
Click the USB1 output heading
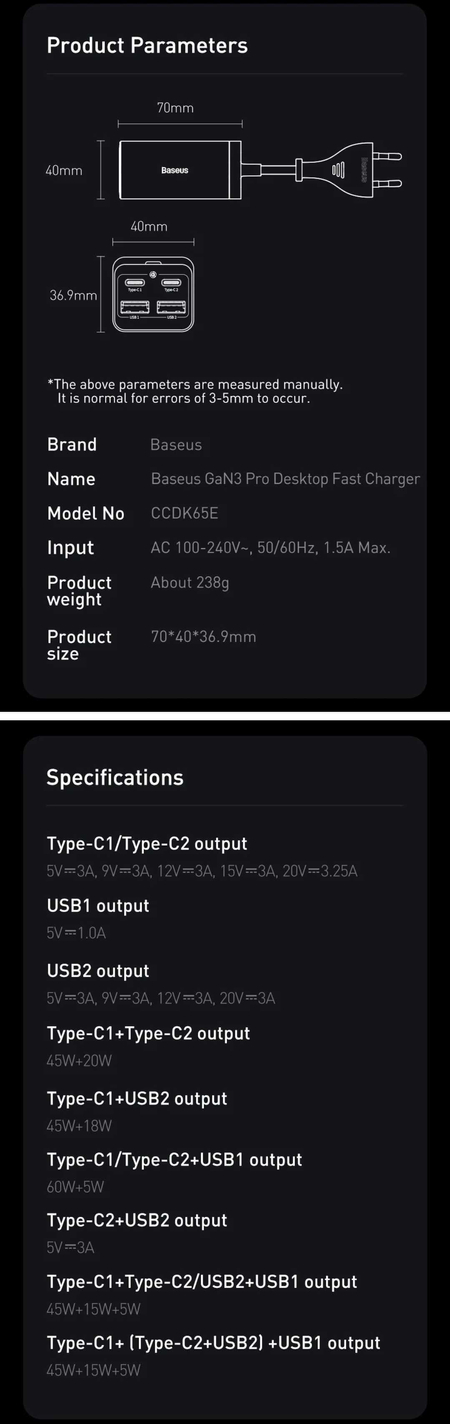point(98,906)
